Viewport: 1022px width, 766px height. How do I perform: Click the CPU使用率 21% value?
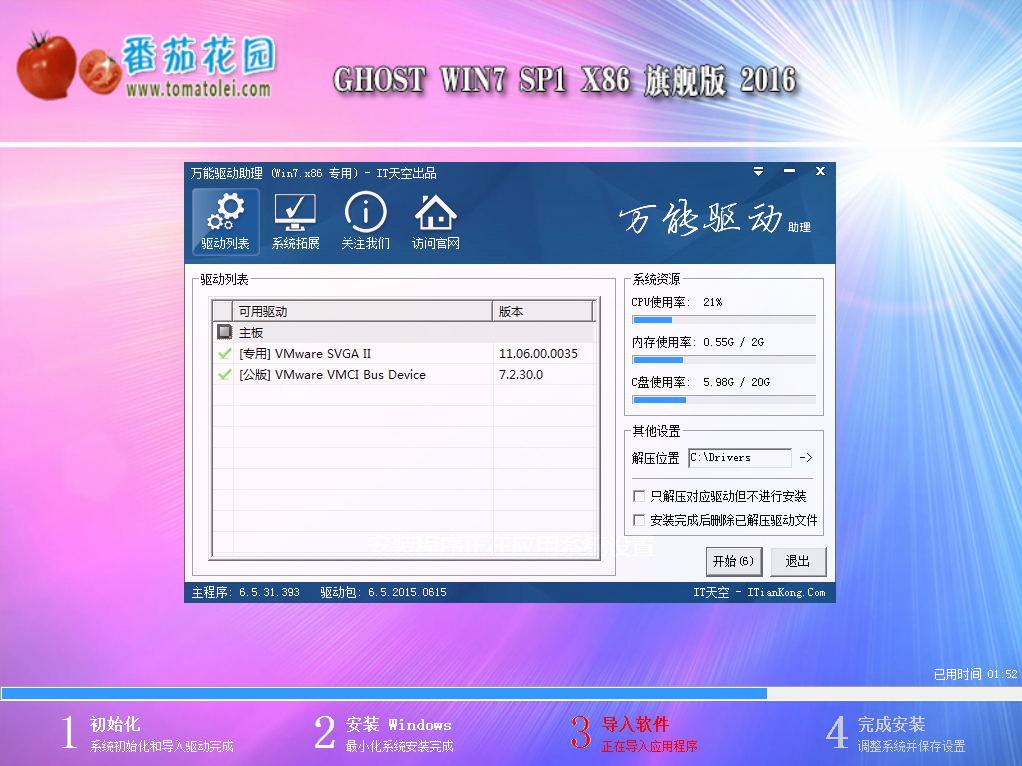coord(712,302)
